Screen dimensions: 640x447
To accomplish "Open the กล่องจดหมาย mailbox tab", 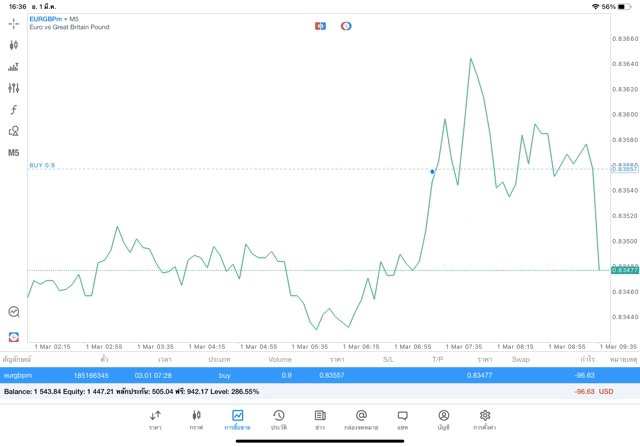I will (361, 420).
